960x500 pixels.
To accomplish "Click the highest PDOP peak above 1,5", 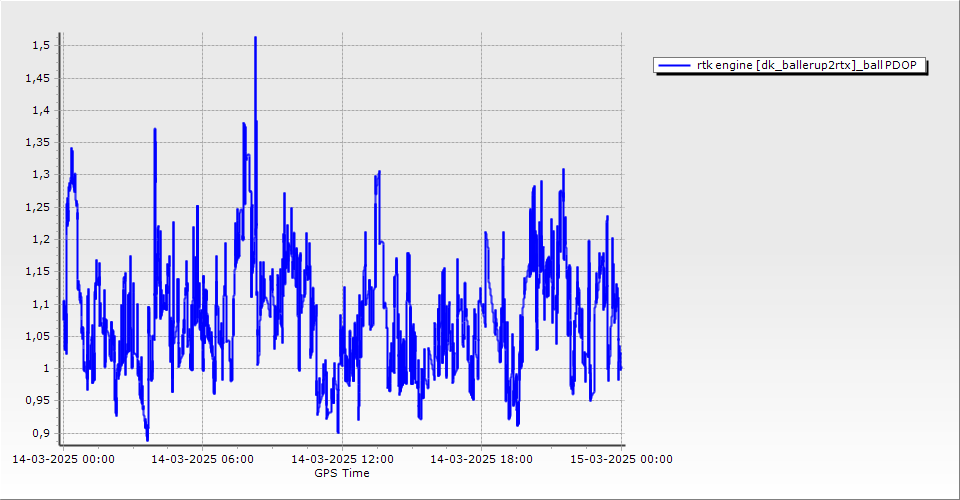I will (255, 38).
